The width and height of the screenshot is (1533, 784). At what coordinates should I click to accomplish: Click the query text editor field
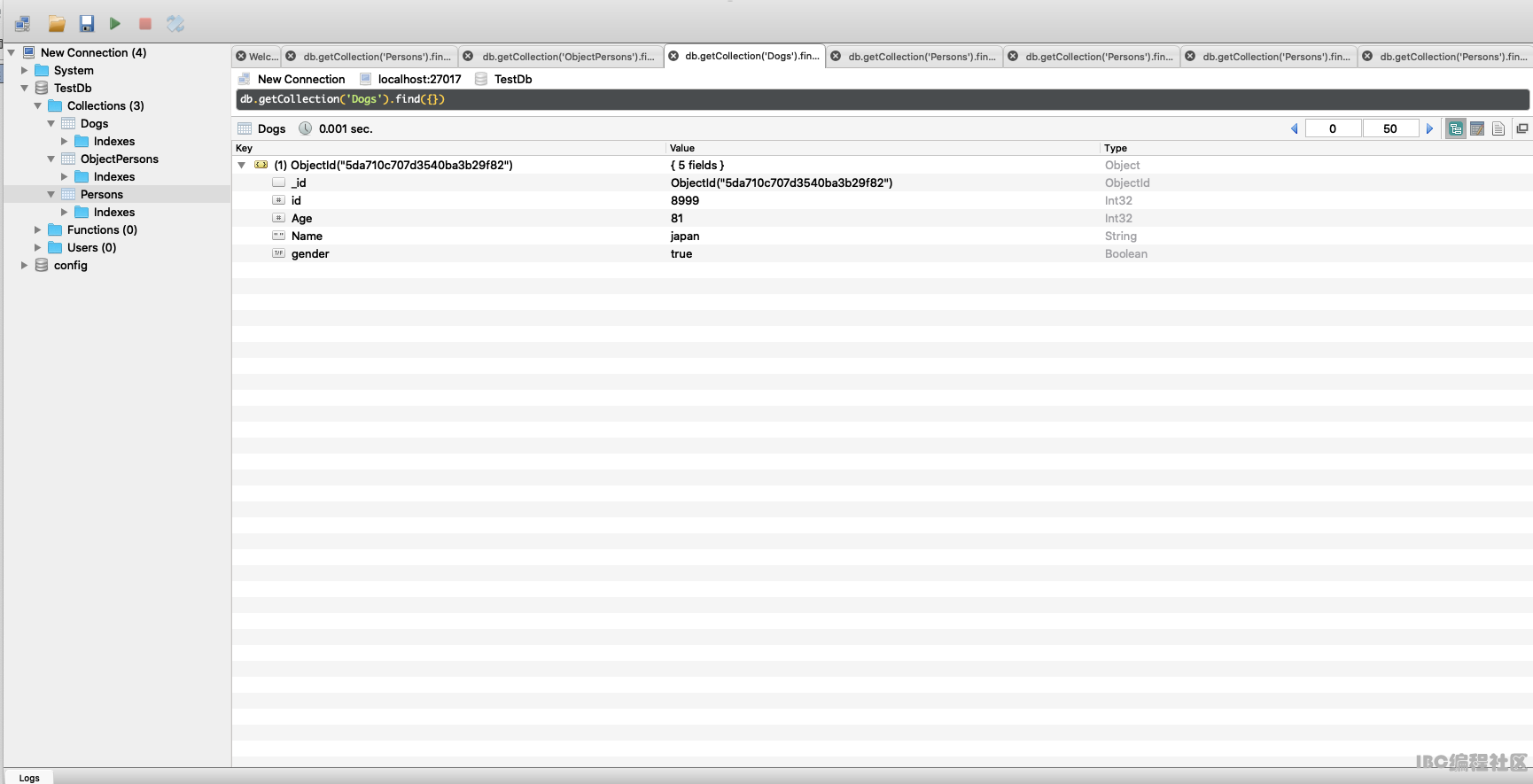coord(883,99)
